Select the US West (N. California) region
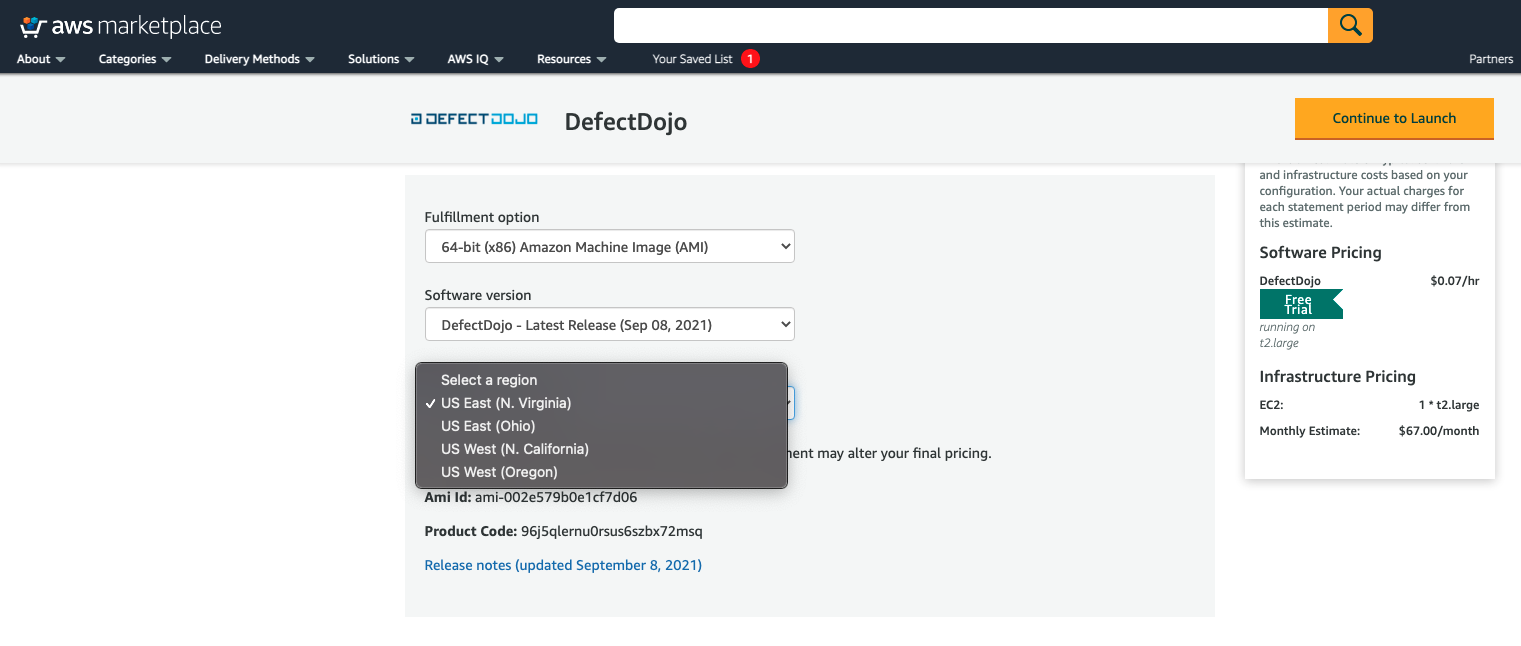 coord(514,448)
